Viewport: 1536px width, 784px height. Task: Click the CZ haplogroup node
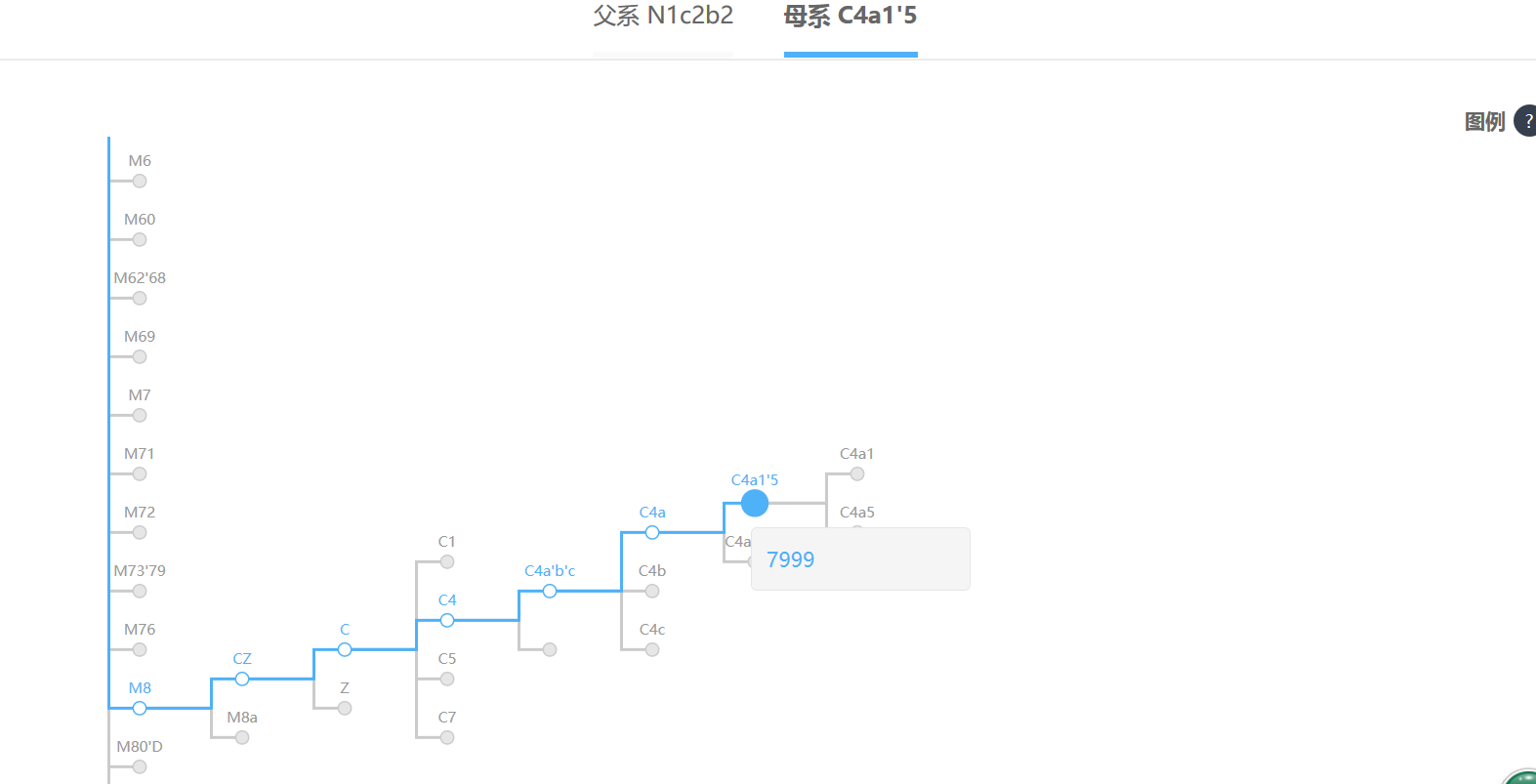coord(242,679)
